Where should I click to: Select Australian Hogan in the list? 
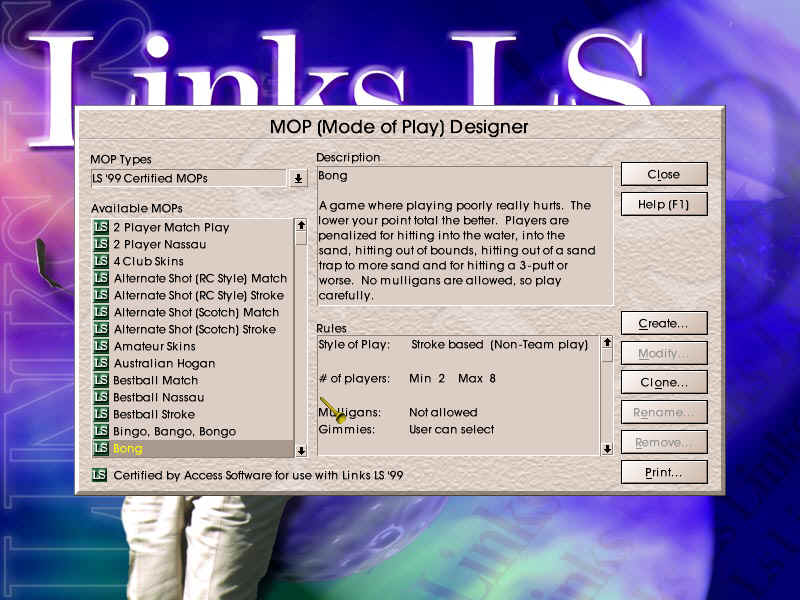(193, 363)
